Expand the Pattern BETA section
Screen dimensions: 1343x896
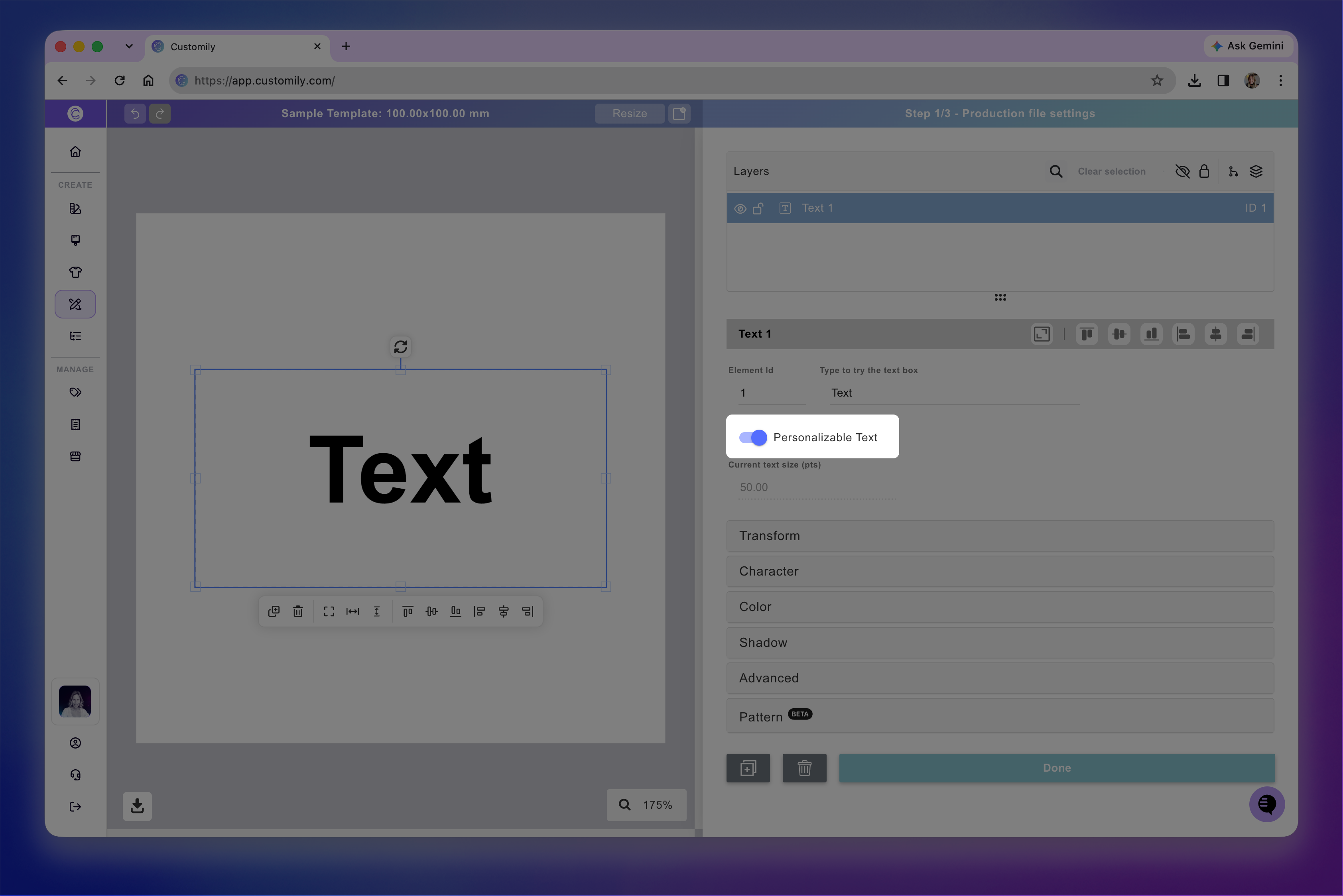999,715
